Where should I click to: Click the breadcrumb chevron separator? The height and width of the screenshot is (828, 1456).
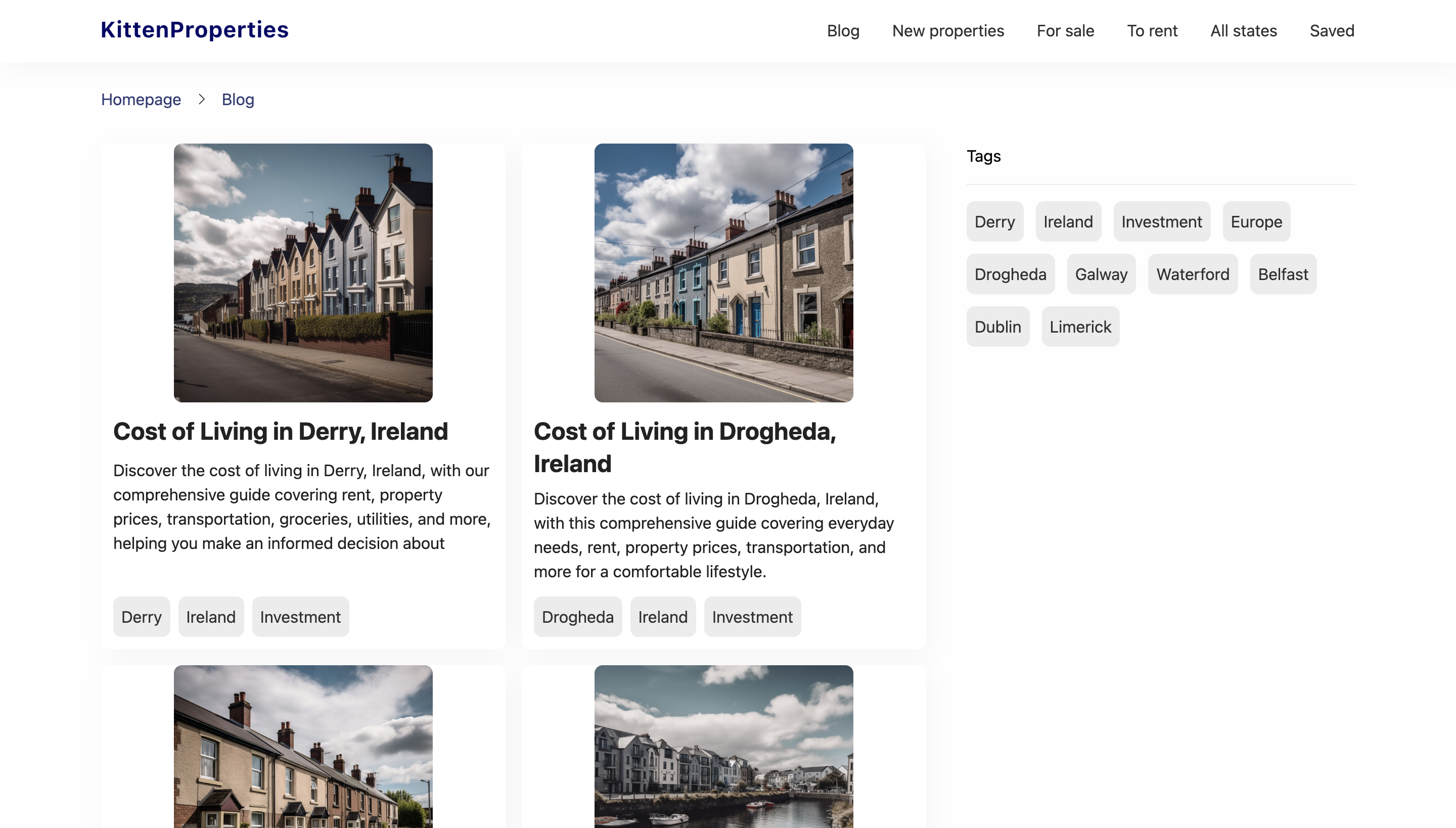coord(201,100)
